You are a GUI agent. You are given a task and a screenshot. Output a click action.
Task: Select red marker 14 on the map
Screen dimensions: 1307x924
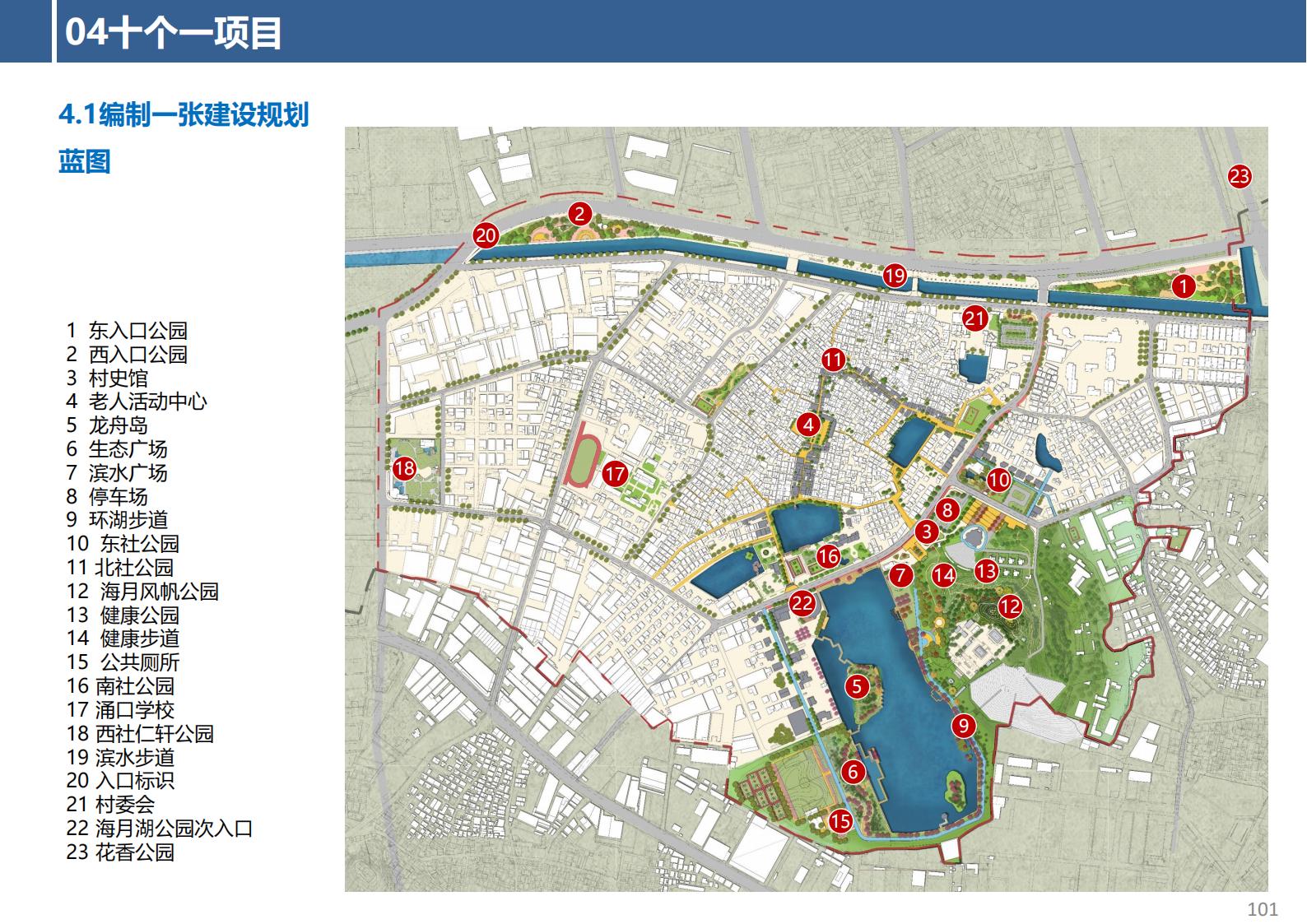(944, 575)
